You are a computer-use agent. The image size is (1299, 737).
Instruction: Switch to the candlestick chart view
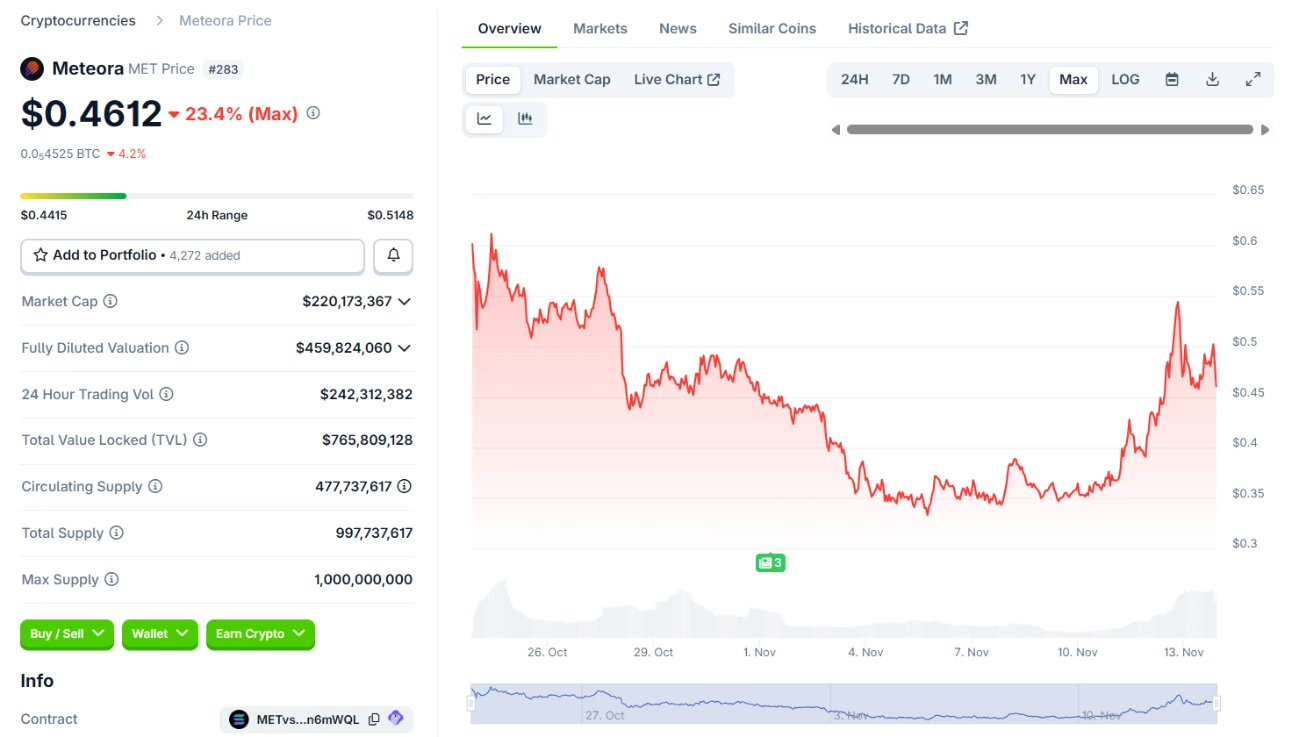[525, 119]
